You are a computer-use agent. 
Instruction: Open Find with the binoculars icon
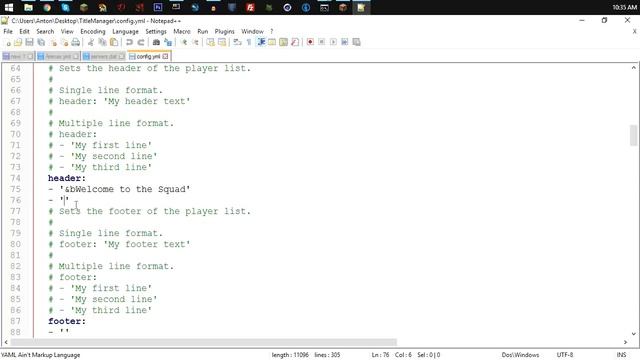click(x=156, y=42)
